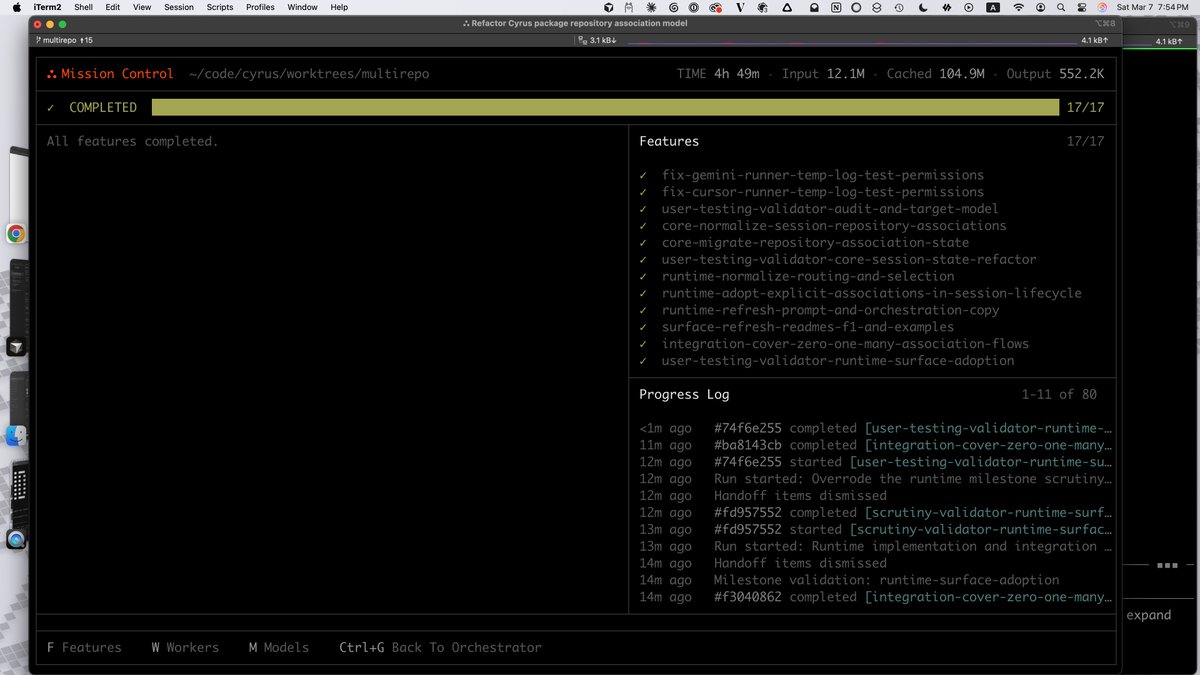Select fix-cursor-runner-temp-log-test-permissions feature

click(x=822, y=192)
